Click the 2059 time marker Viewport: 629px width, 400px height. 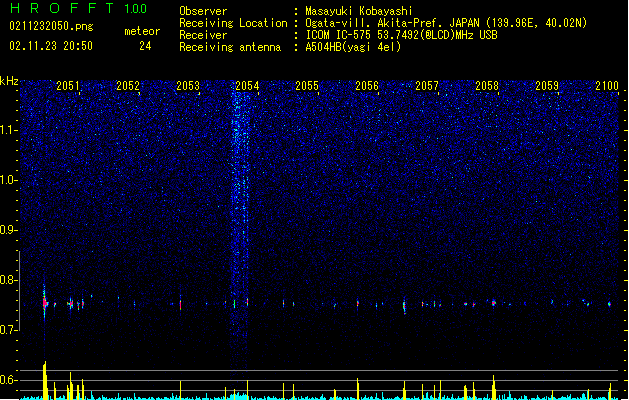[547, 85]
